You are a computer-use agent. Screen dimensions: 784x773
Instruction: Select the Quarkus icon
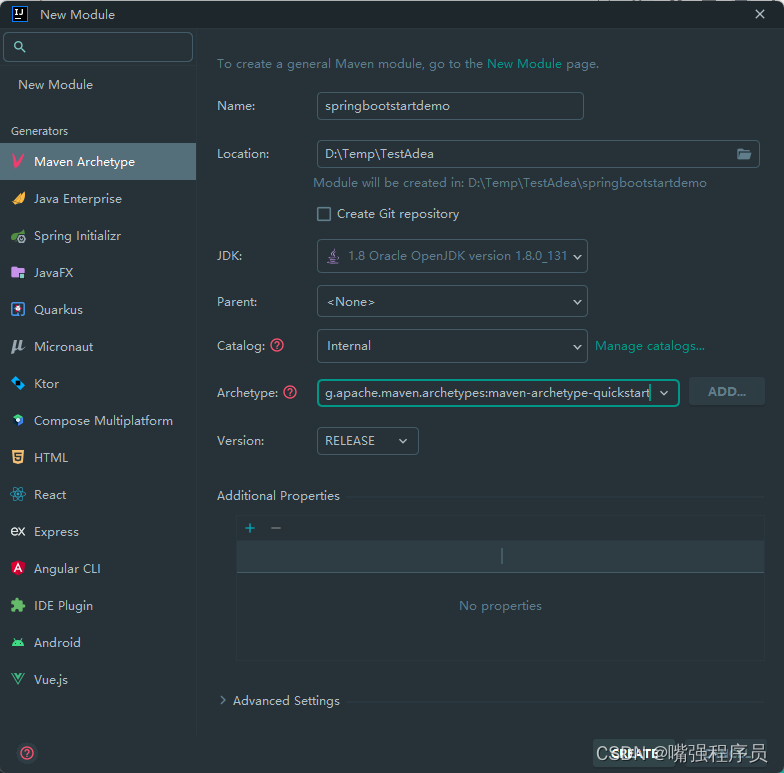click(18, 310)
